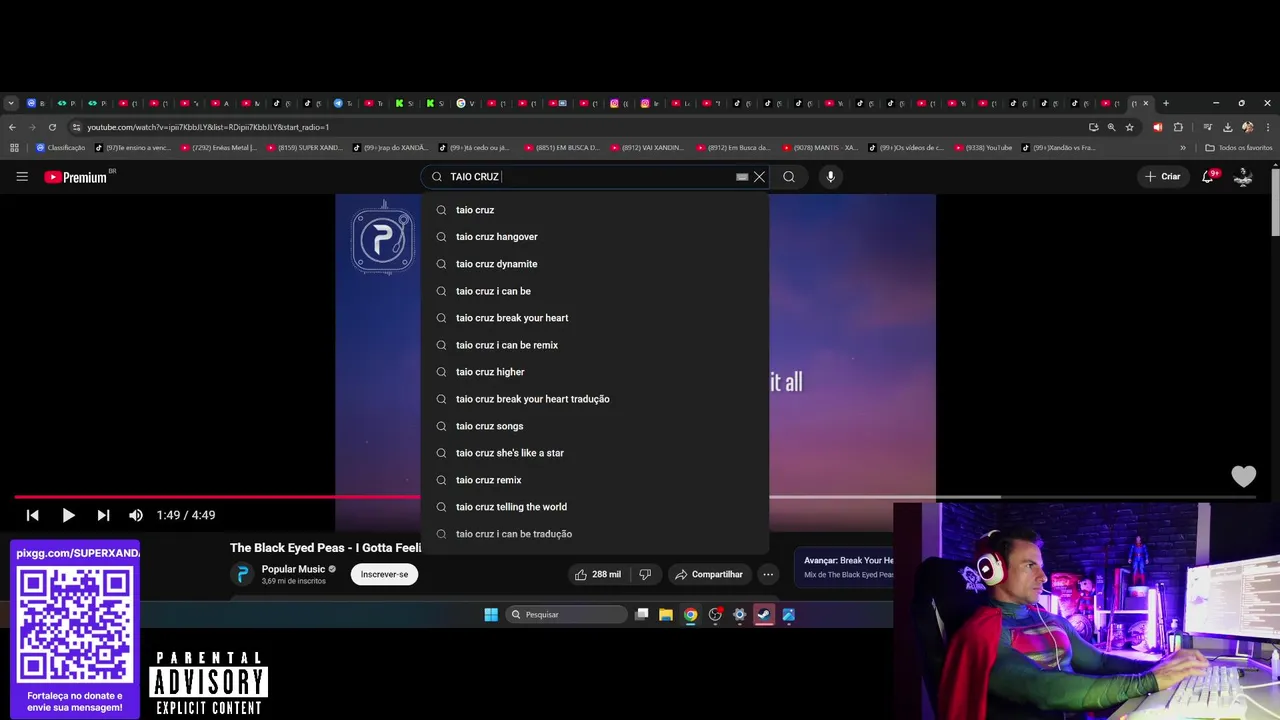Open the Popular Music channel avatar
Image resolution: width=1280 pixels, height=720 pixels.
coord(243,574)
